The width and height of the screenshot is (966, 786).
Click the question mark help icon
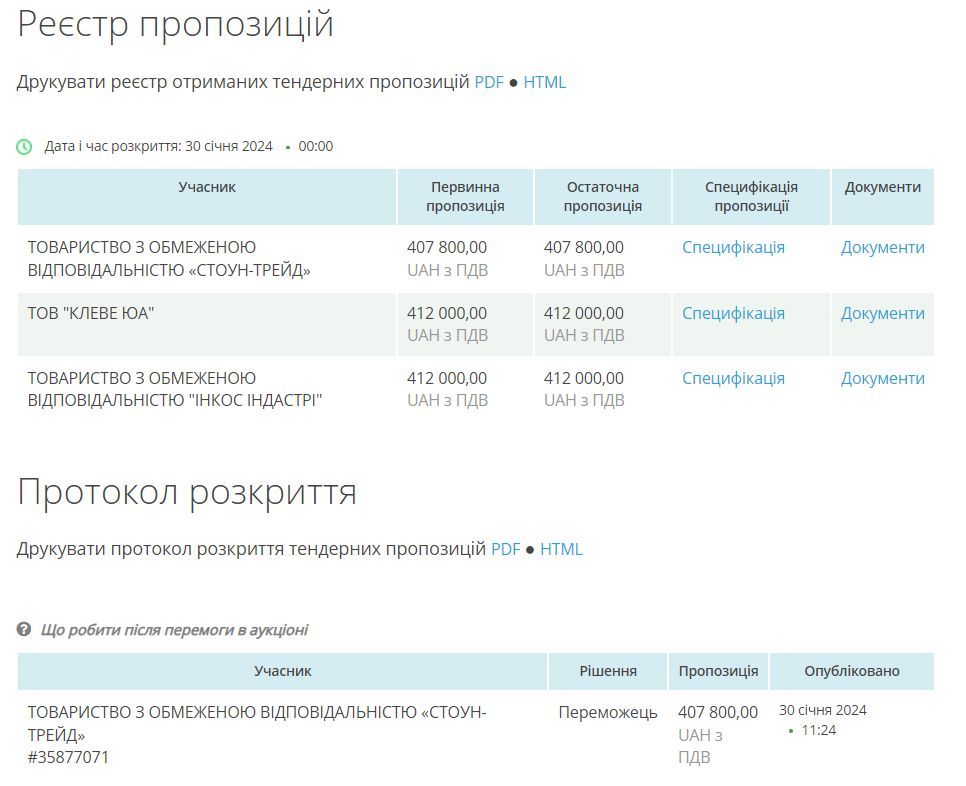click(24, 630)
